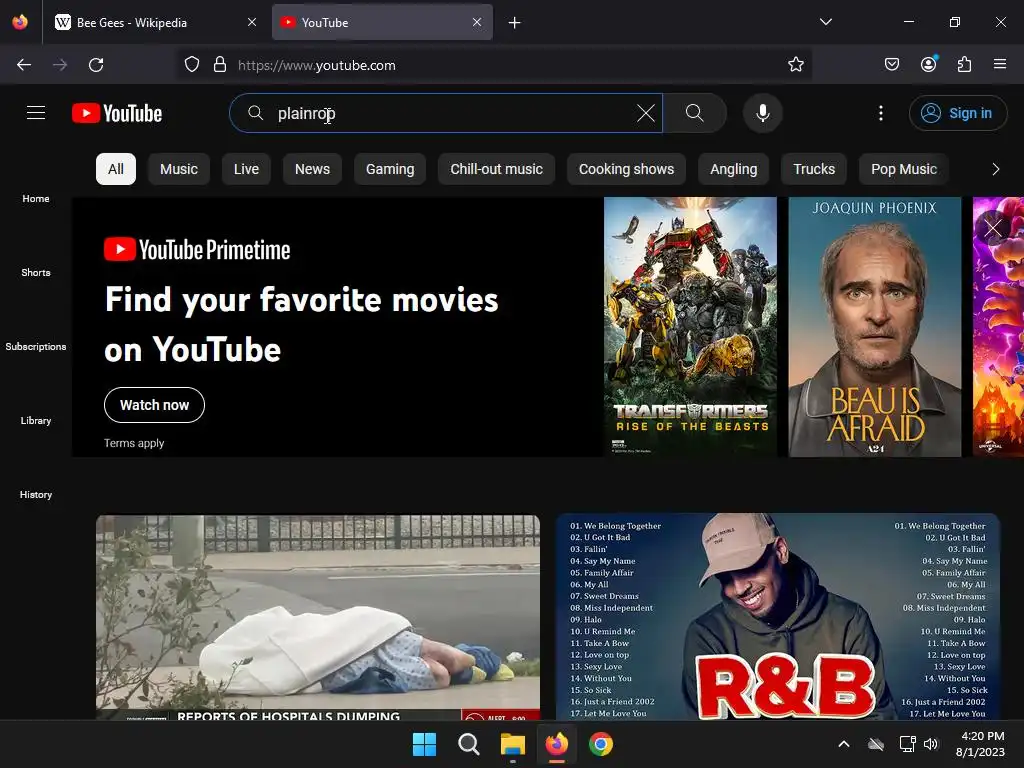Close the Bee Gees Wikipedia tab
This screenshot has height=768, width=1024.
coord(251,22)
